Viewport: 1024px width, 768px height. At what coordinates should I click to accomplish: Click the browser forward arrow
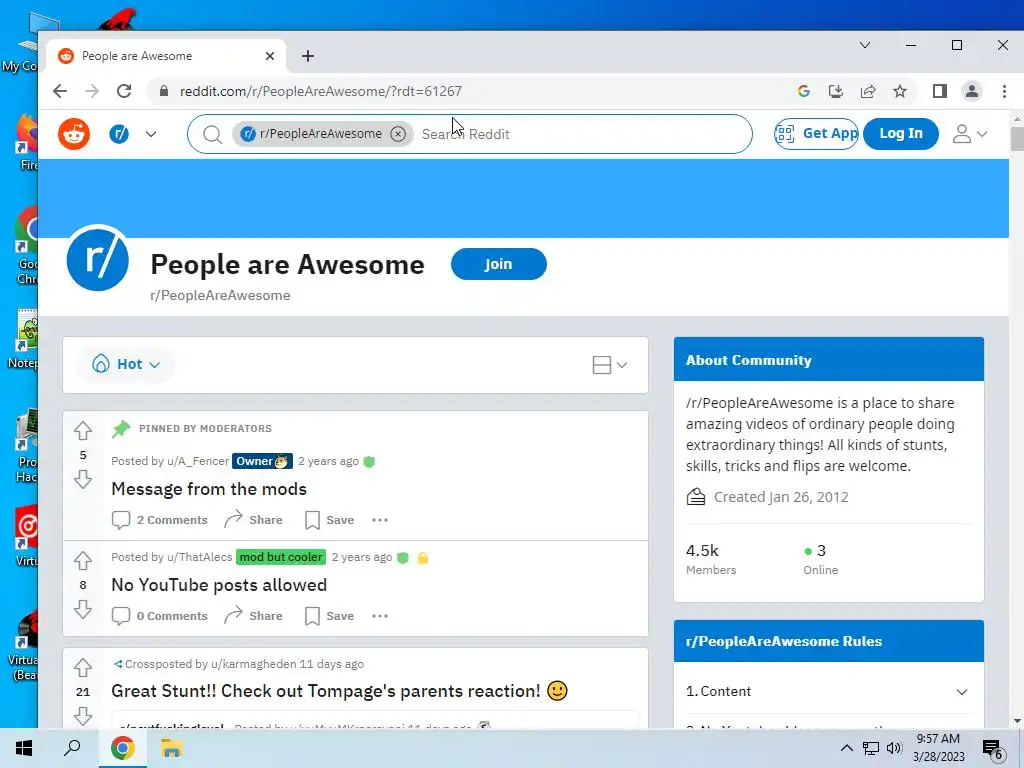tap(92, 91)
